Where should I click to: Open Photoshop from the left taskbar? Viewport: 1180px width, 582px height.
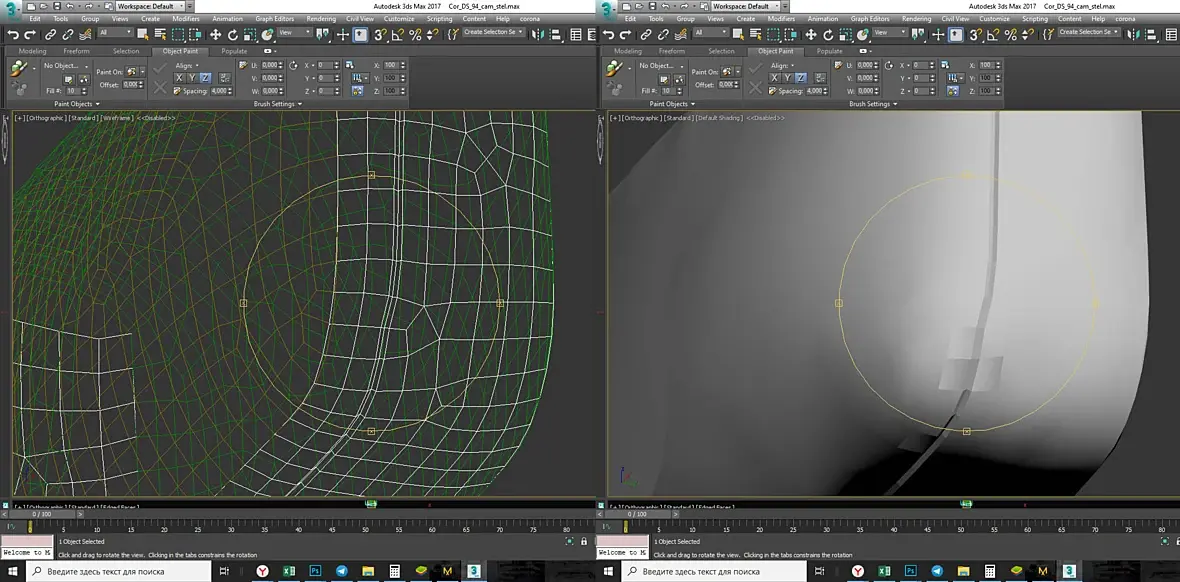pyautogui.click(x=315, y=571)
